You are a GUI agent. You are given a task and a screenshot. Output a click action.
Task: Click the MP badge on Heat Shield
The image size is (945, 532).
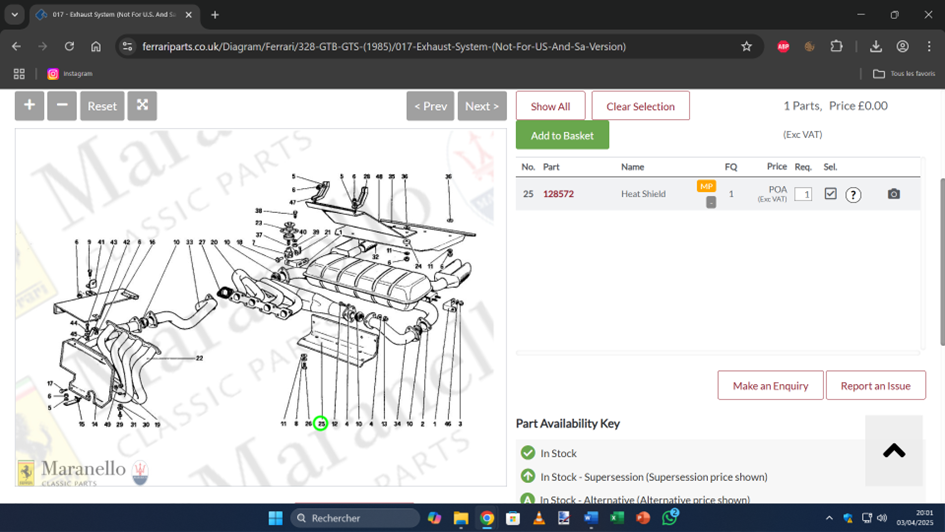click(706, 186)
